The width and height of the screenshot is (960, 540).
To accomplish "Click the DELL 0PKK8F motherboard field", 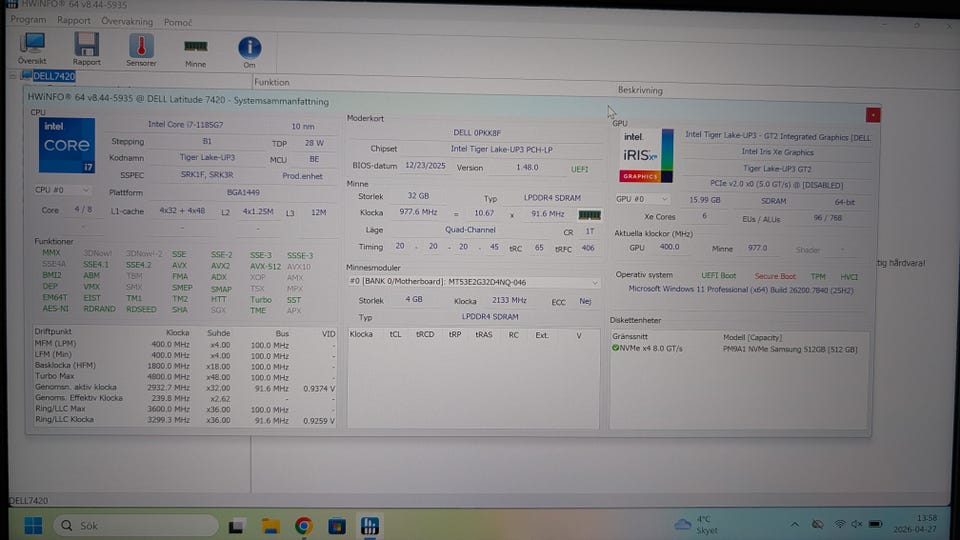I will pos(477,132).
